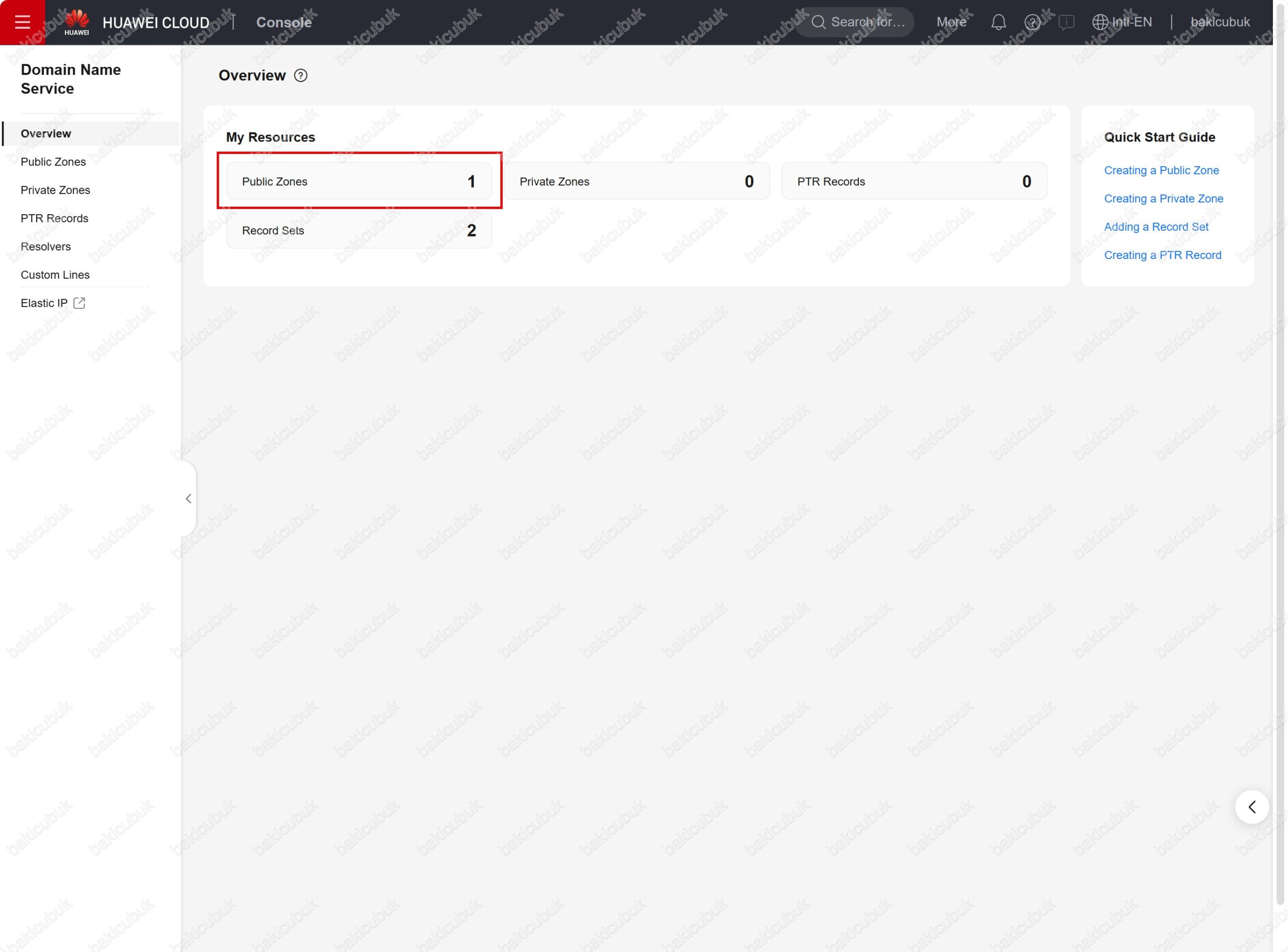Click the Console button in header

click(x=284, y=22)
